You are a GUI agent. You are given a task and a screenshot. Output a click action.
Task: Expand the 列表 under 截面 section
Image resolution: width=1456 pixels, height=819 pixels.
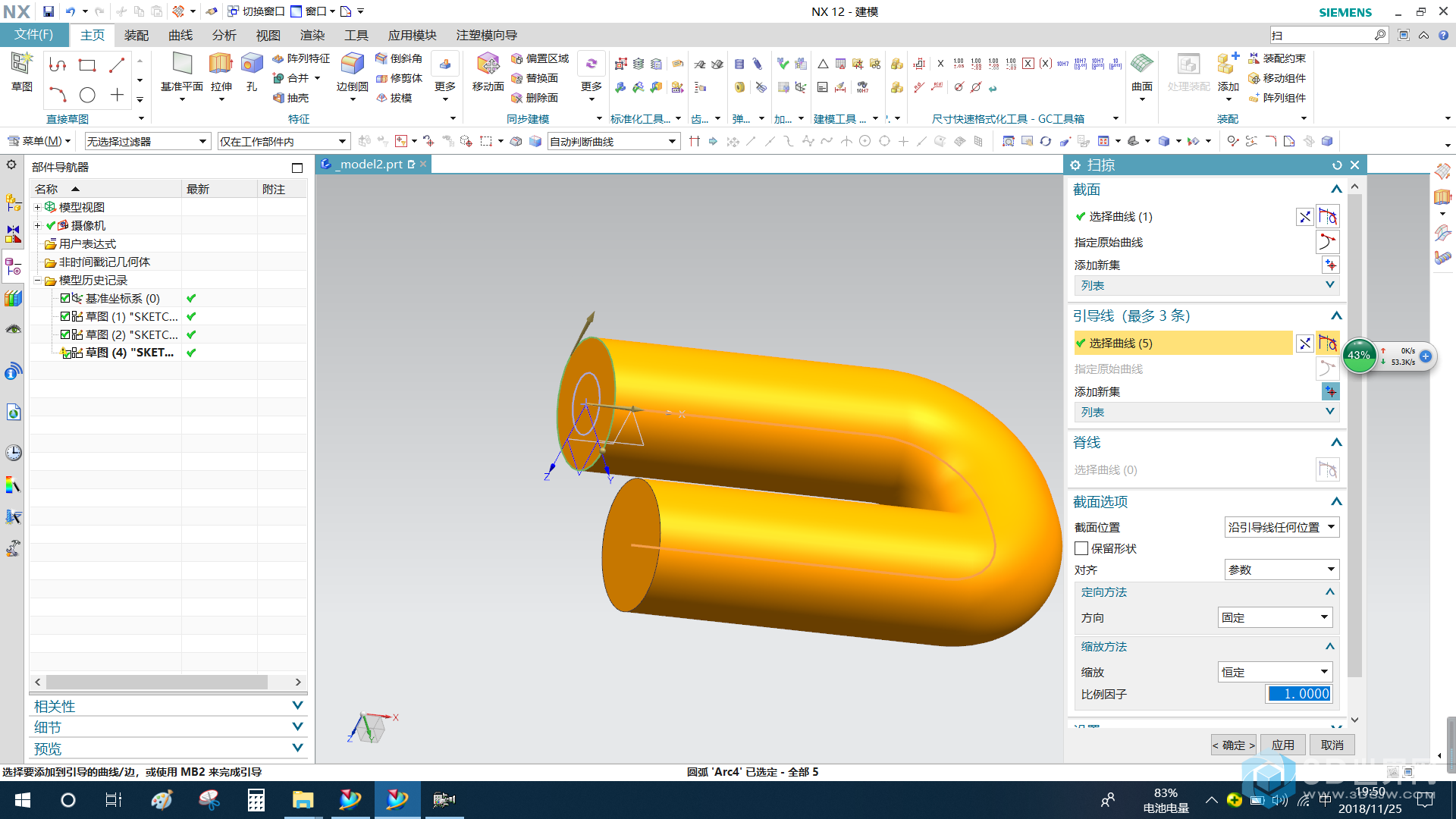tap(1207, 285)
